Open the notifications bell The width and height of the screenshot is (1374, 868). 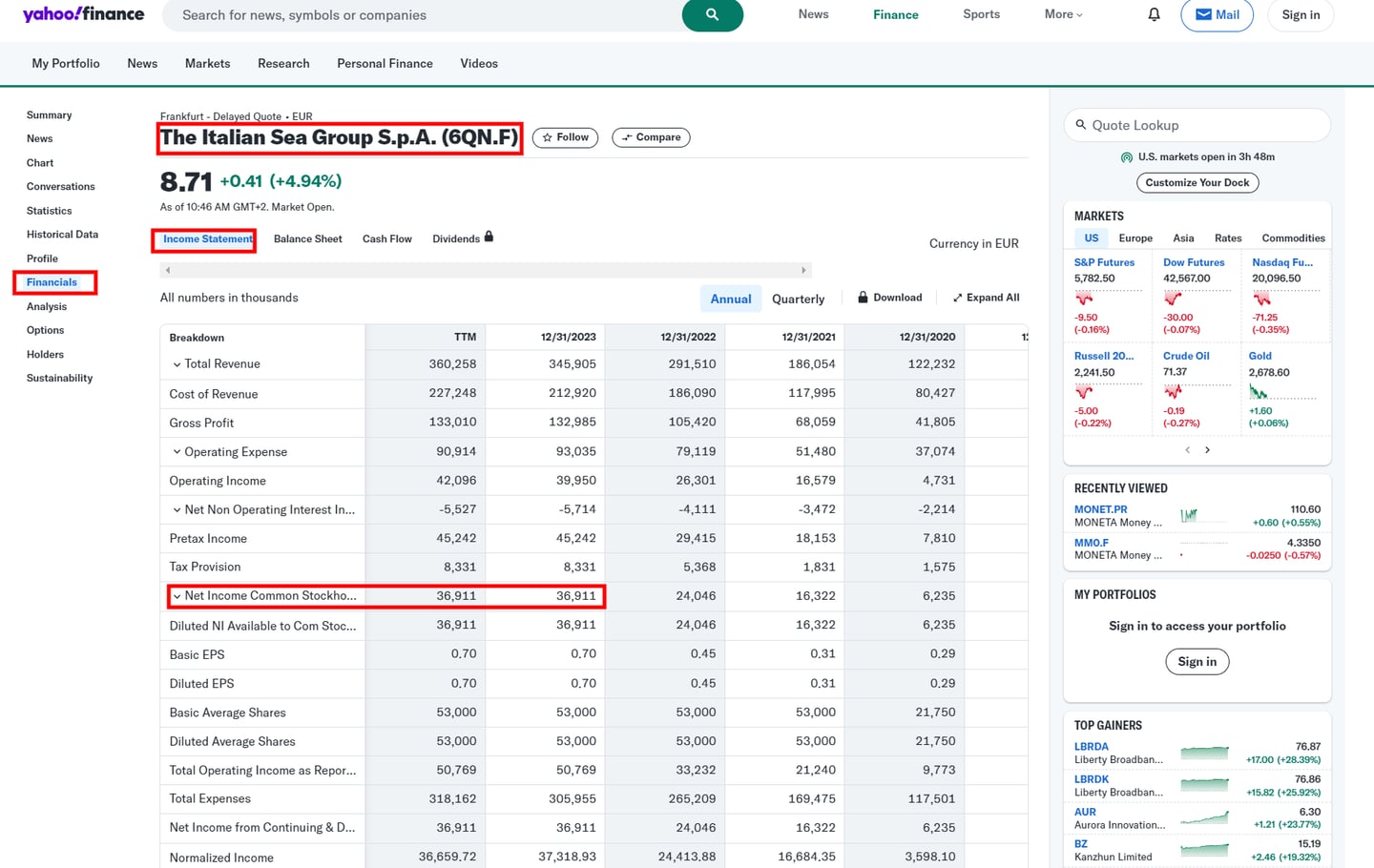click(x=1153, y=14)
